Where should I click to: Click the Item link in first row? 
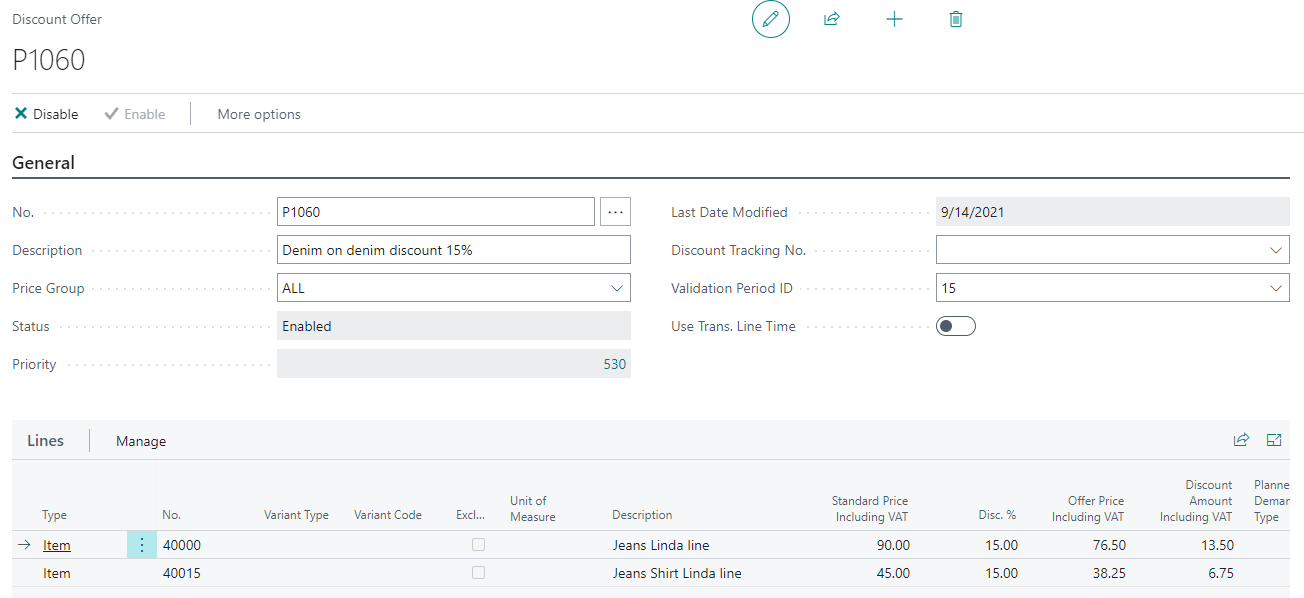pyautogui.click(x=56, y=545)
